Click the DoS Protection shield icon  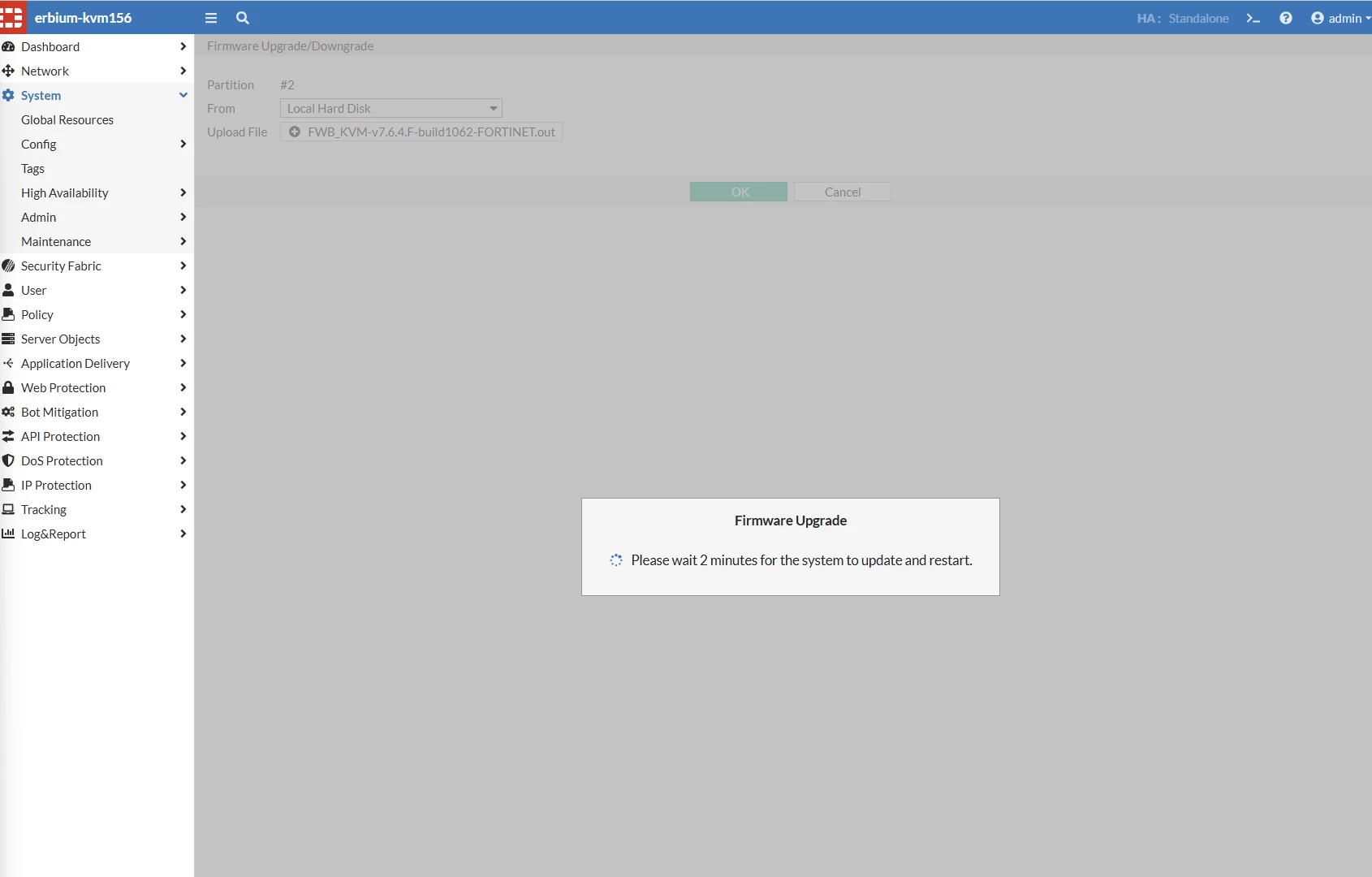pyautogui.click(x=8, y=460)
